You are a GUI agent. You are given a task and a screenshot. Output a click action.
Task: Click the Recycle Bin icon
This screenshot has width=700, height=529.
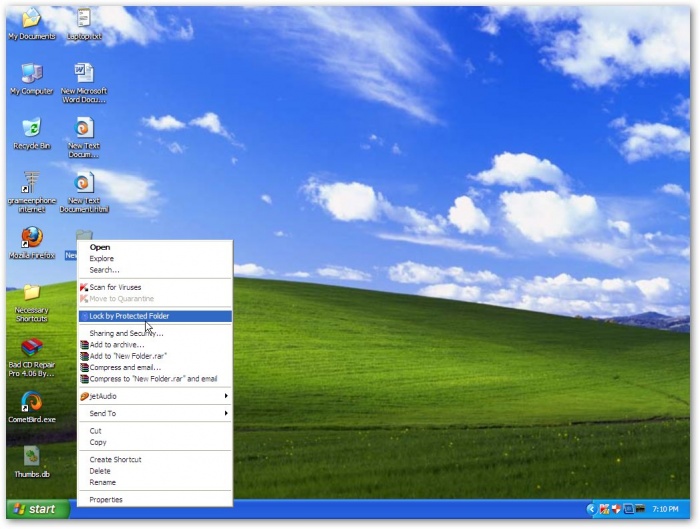31,129
